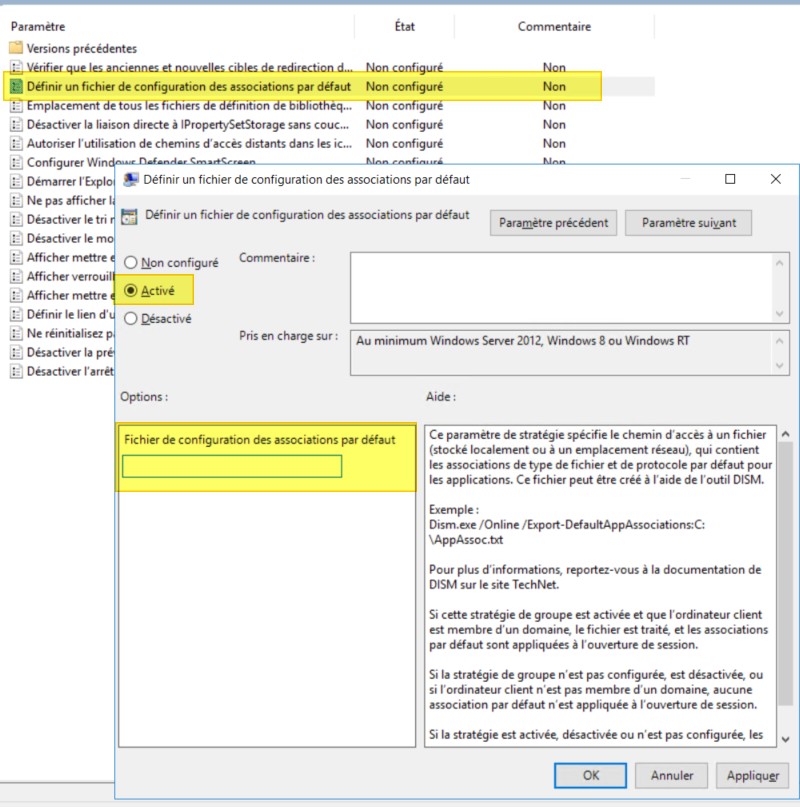The height and width of the screenshot is (807, 800).
Task: Click the Dism.exe /Online example text
Action: point(566,532)
